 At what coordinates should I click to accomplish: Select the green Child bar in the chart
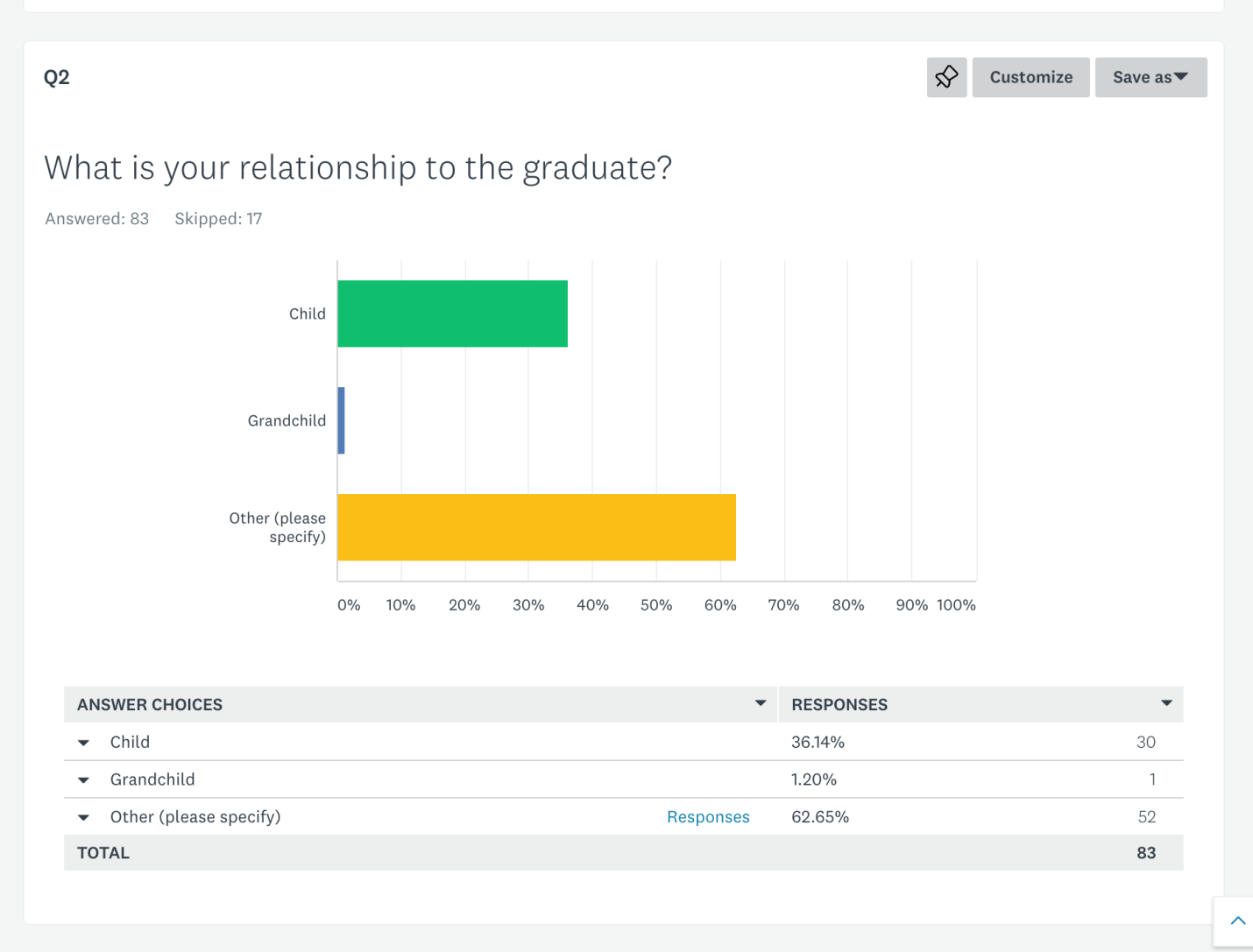(452, 313)
